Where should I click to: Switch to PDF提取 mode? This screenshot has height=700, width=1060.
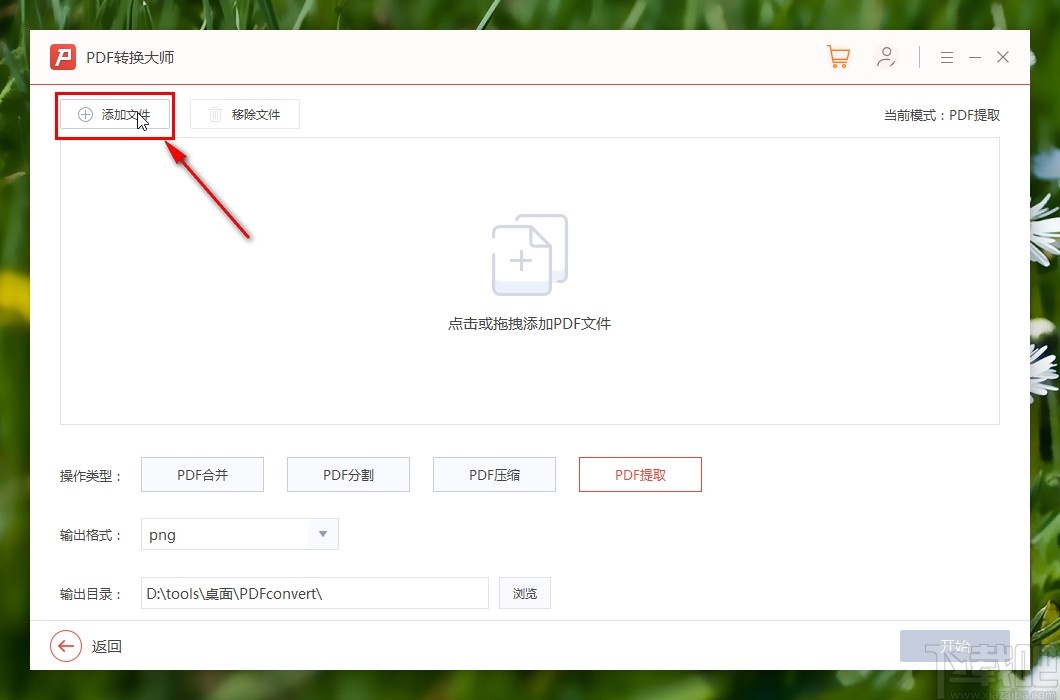[640, 474]
